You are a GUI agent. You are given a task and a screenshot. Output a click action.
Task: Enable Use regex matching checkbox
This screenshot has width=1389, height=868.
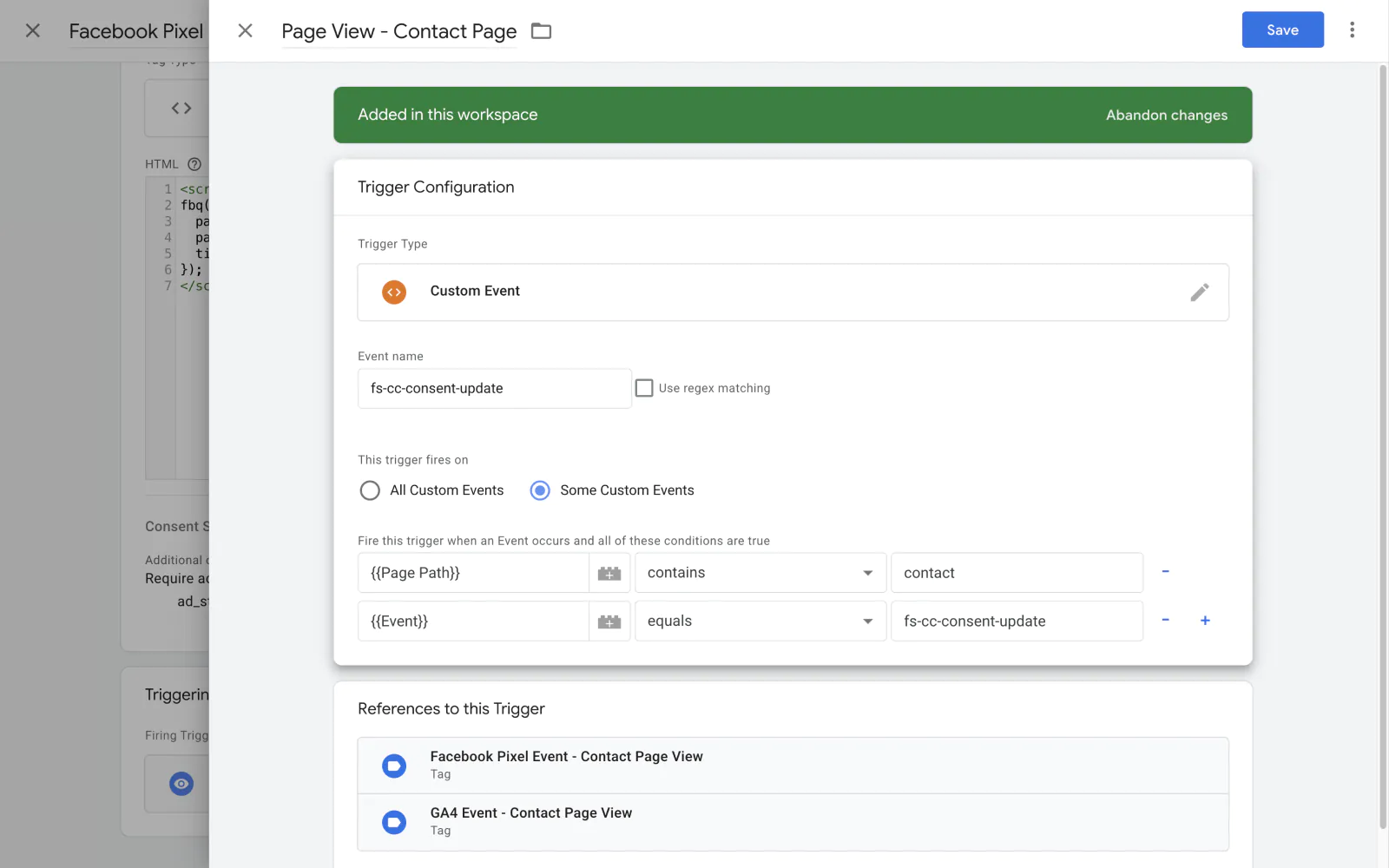coord(644,388)
